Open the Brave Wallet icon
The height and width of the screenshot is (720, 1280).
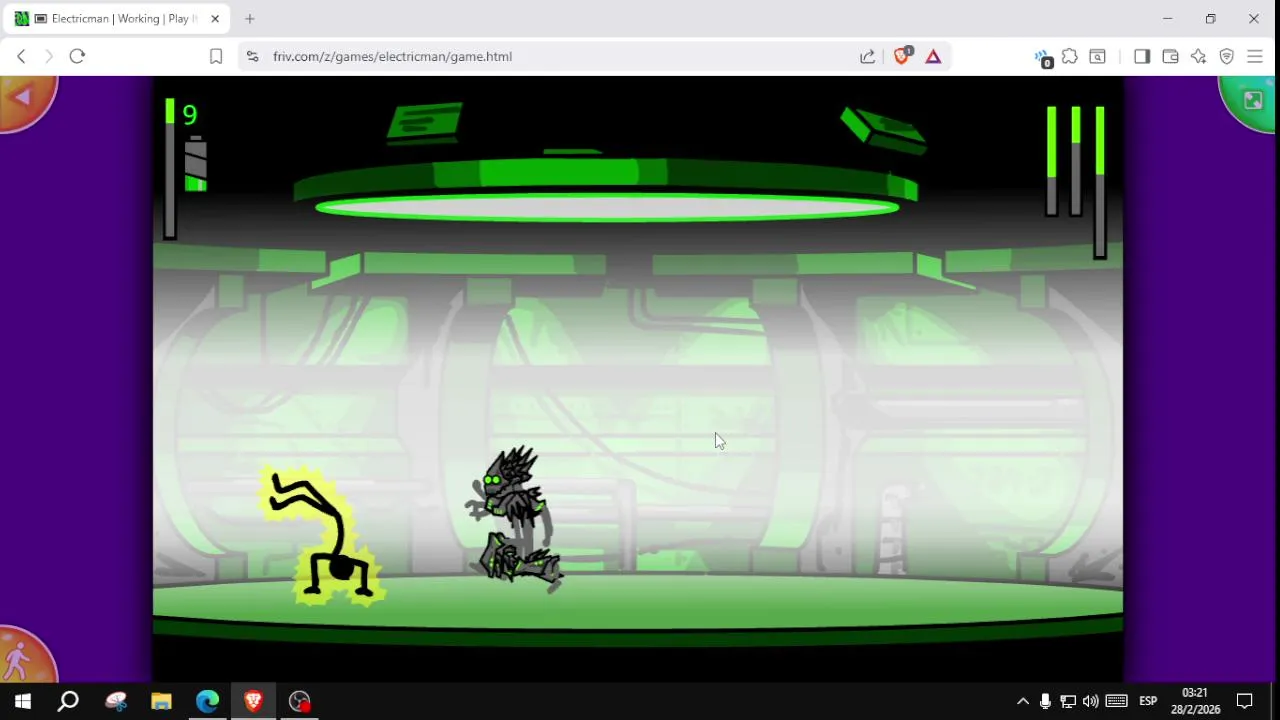[1170, 57]
